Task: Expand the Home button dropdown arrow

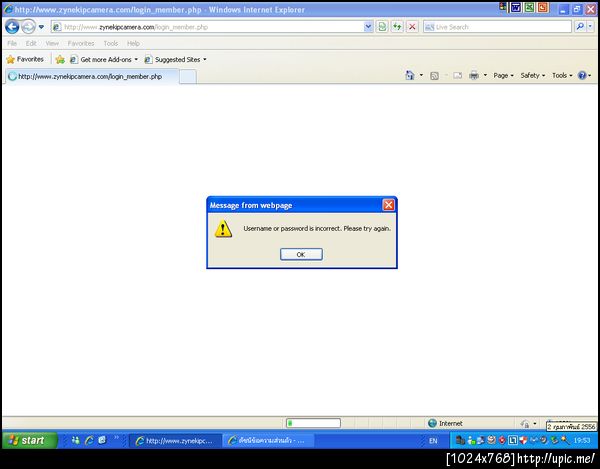Action: pyautogui.click(x=421, y=75)
